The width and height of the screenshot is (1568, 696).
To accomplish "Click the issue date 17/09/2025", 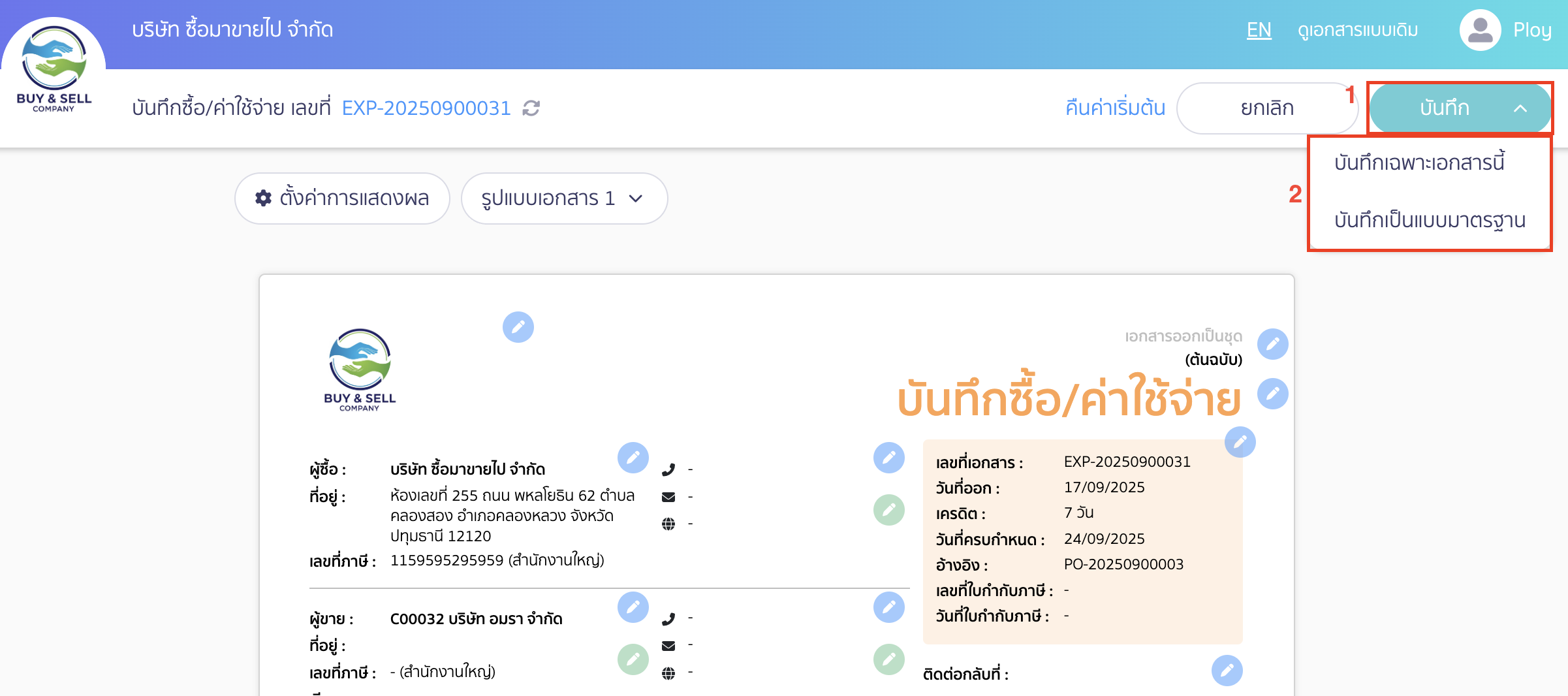I will pyautogui.click(x=1105, y=487).
